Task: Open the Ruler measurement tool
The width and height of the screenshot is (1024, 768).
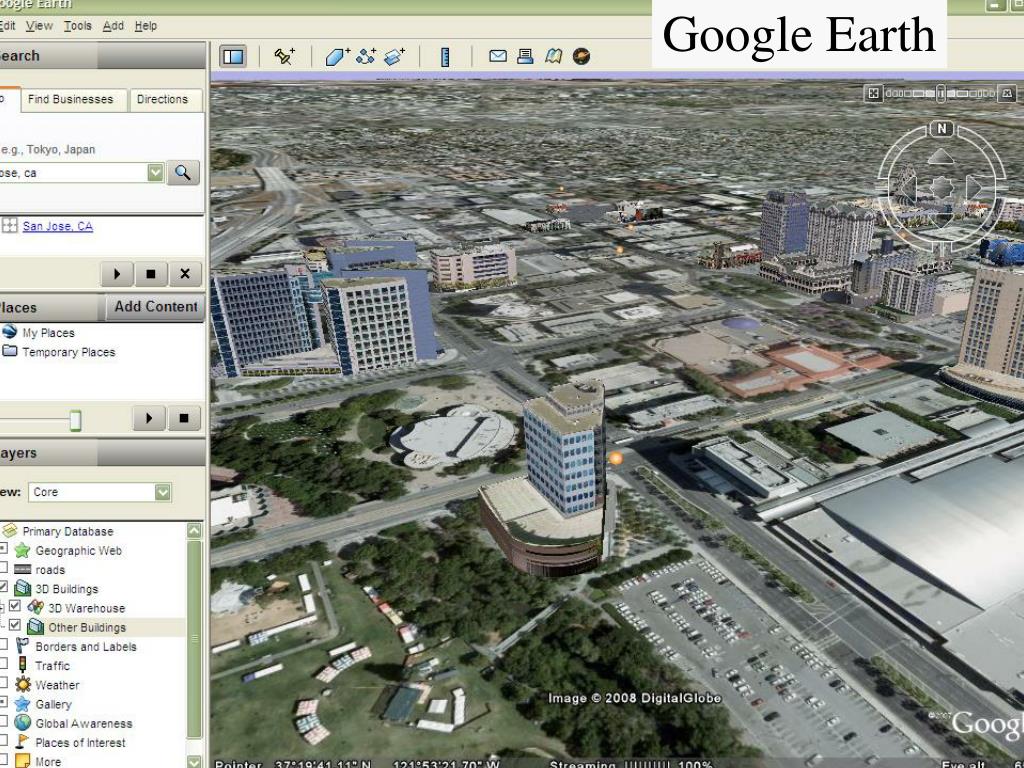Action: tap(445, 57)
